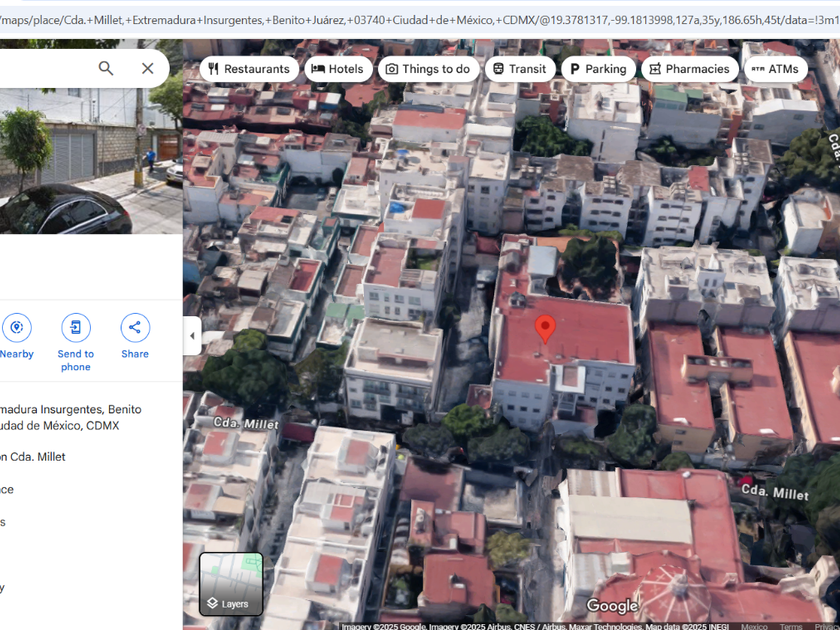
Task: Click the red location pin marker
Action: click(x=545, y=328)
